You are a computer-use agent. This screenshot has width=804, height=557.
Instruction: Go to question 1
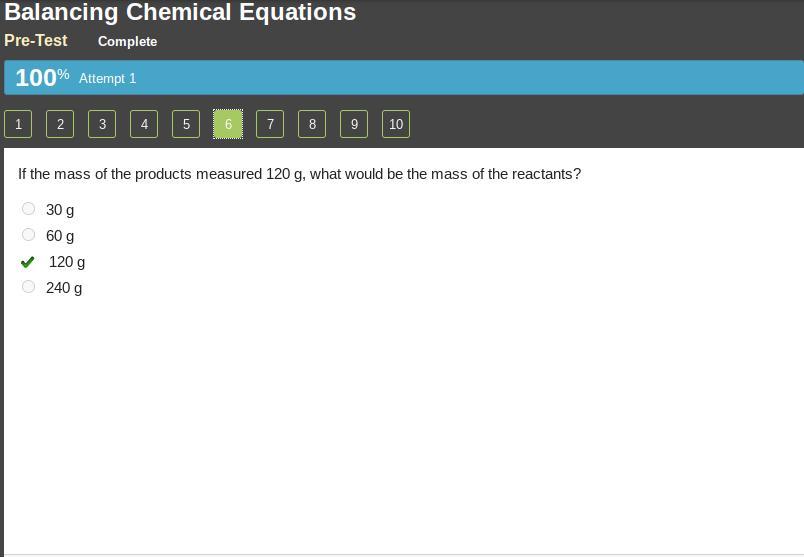tap(18, 124)
